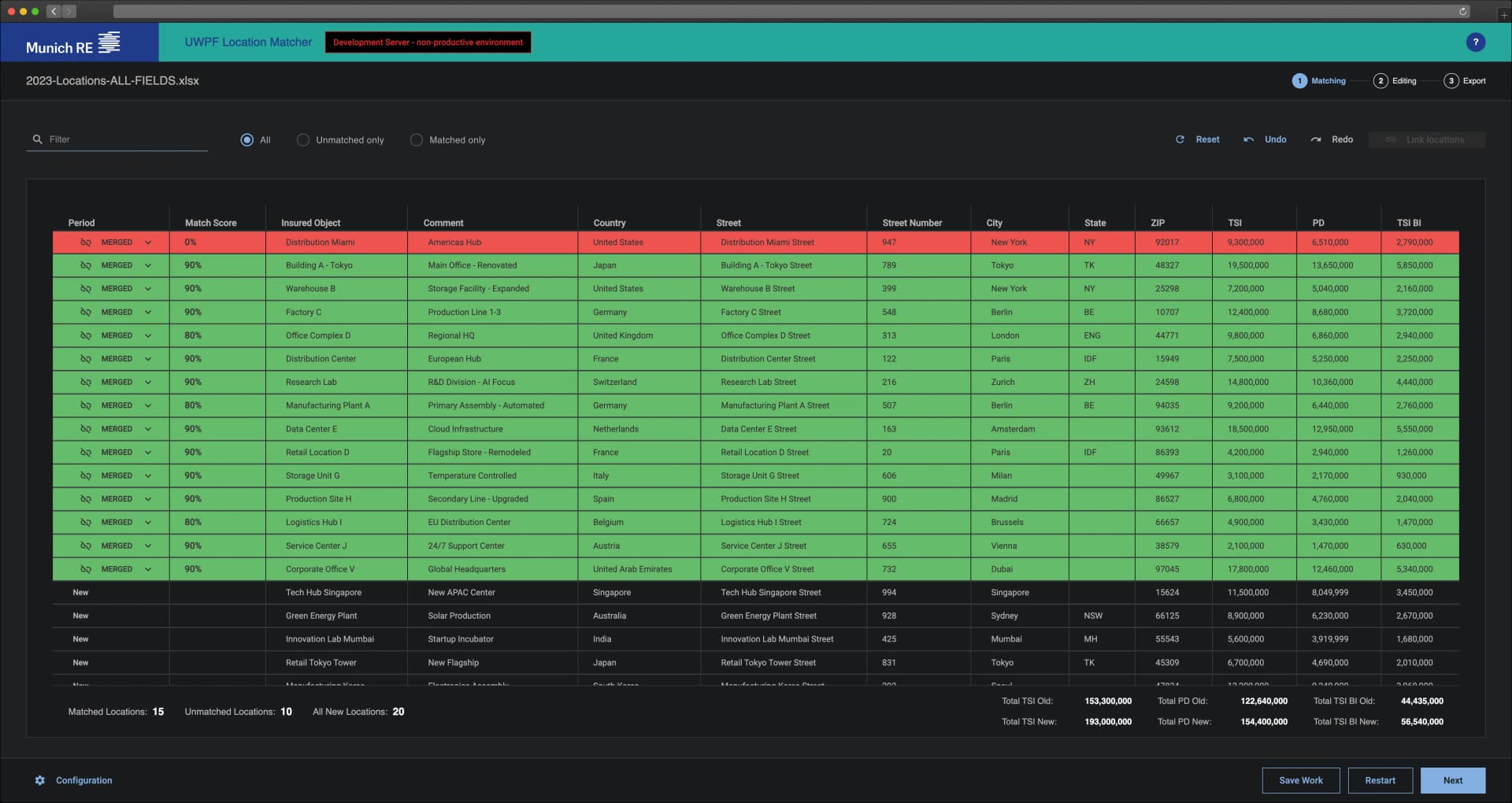Go to the Export step
The image size is (1512, 803).
pos(1465,81)
